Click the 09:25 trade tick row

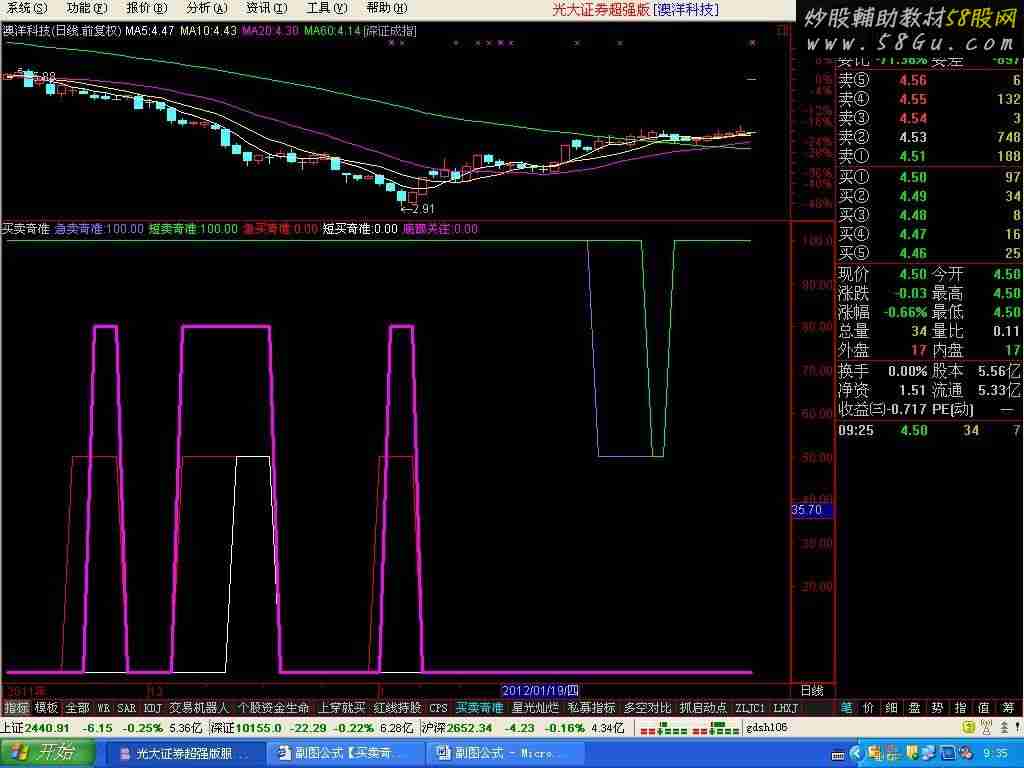929,430
